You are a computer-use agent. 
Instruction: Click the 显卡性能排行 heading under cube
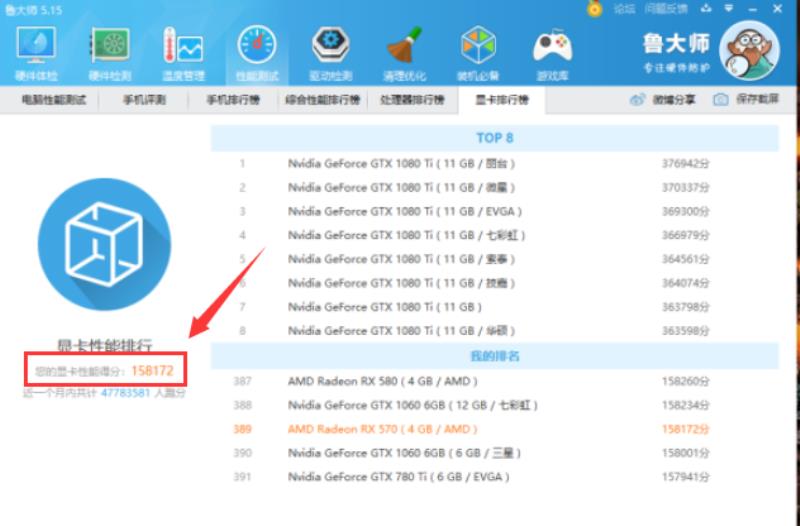coord(105,346)
